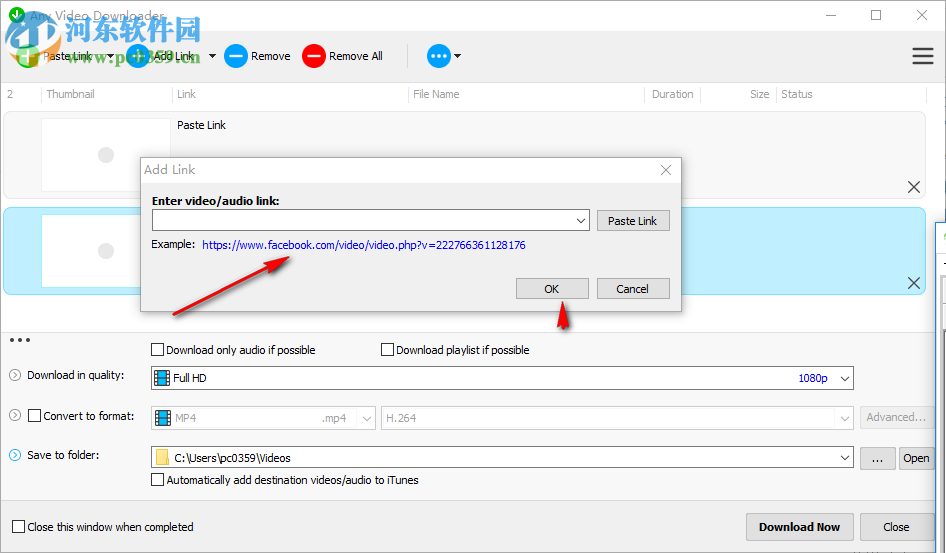Click the Status column header

(x=796, y=94)
